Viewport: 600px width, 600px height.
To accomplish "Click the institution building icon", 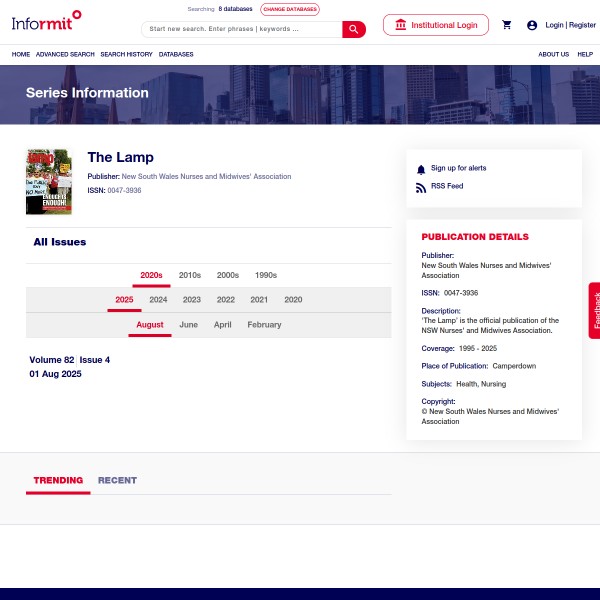I will click(x=401, y=25).
